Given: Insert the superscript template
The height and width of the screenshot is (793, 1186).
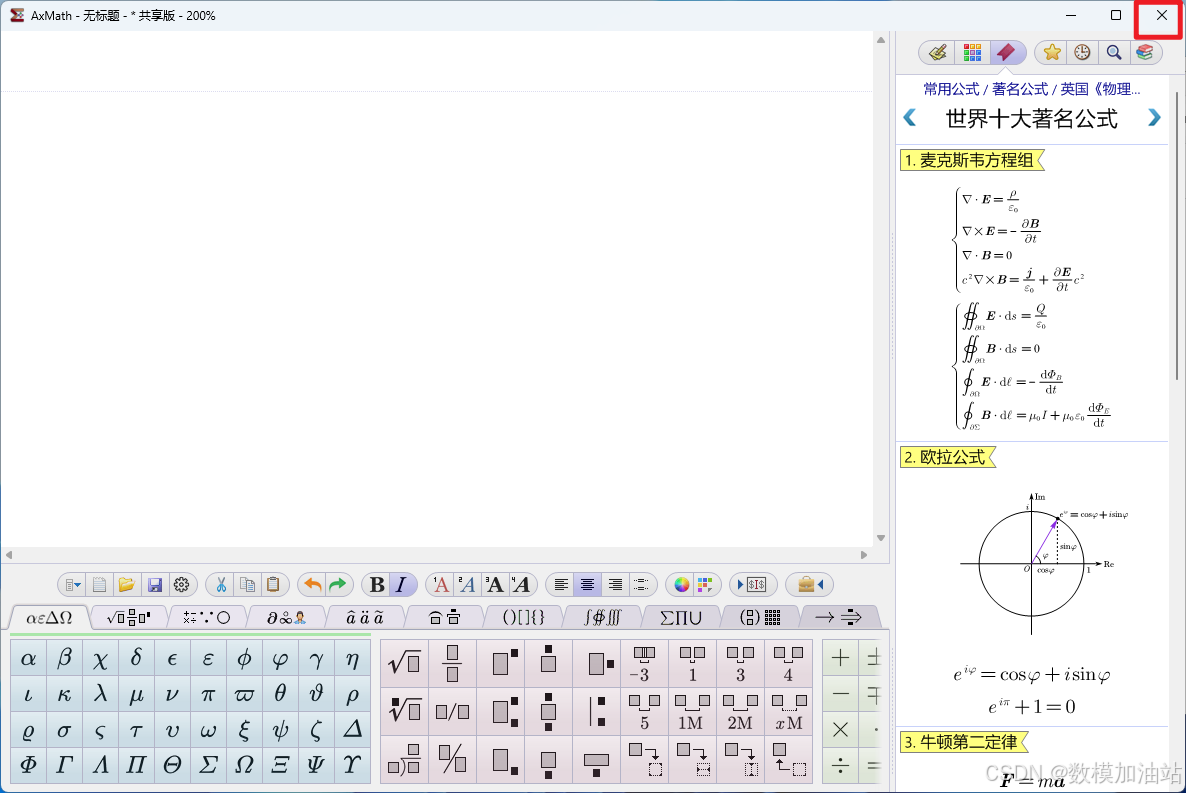Looking at the screenshot, I should [x=500, y=664].
